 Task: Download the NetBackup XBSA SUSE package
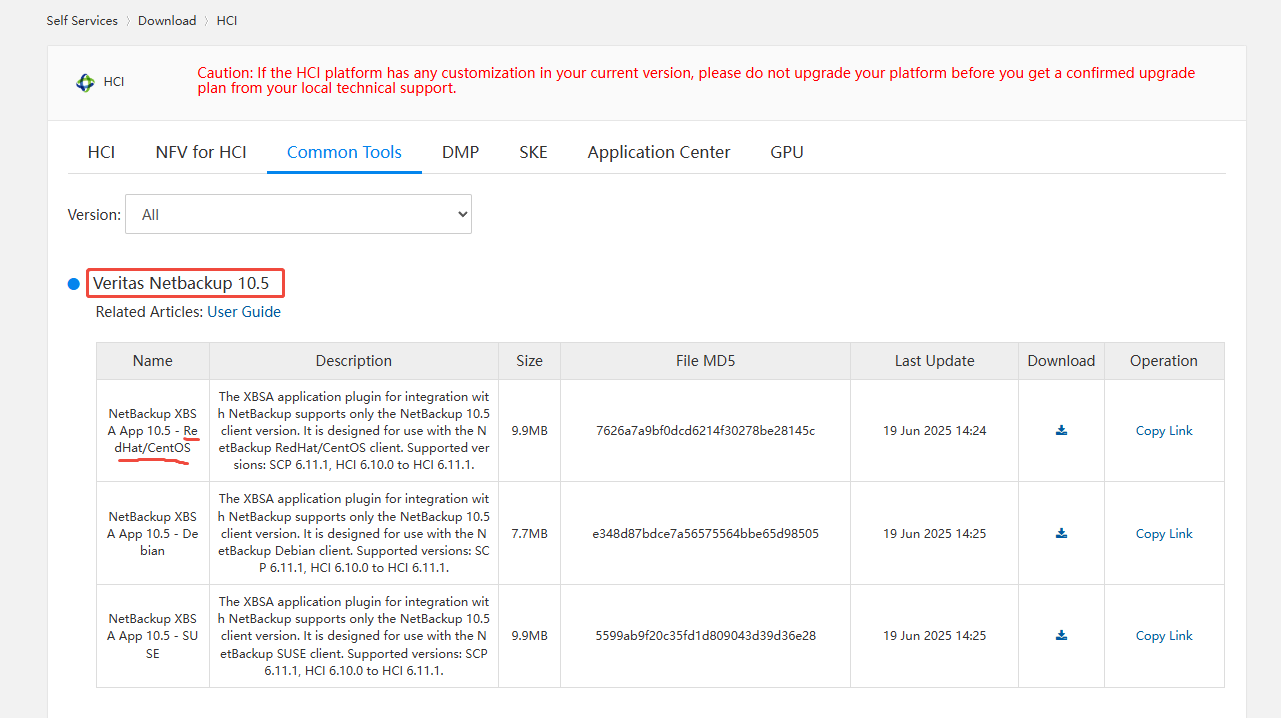1061,635
